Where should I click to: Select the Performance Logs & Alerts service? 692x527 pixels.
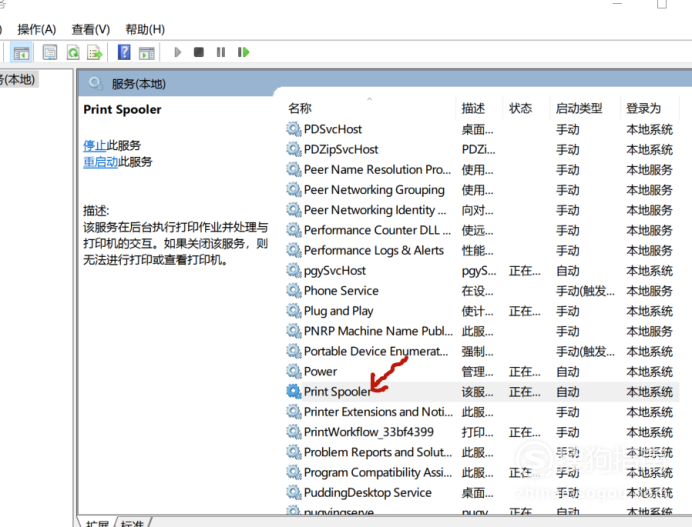(374, 251)
